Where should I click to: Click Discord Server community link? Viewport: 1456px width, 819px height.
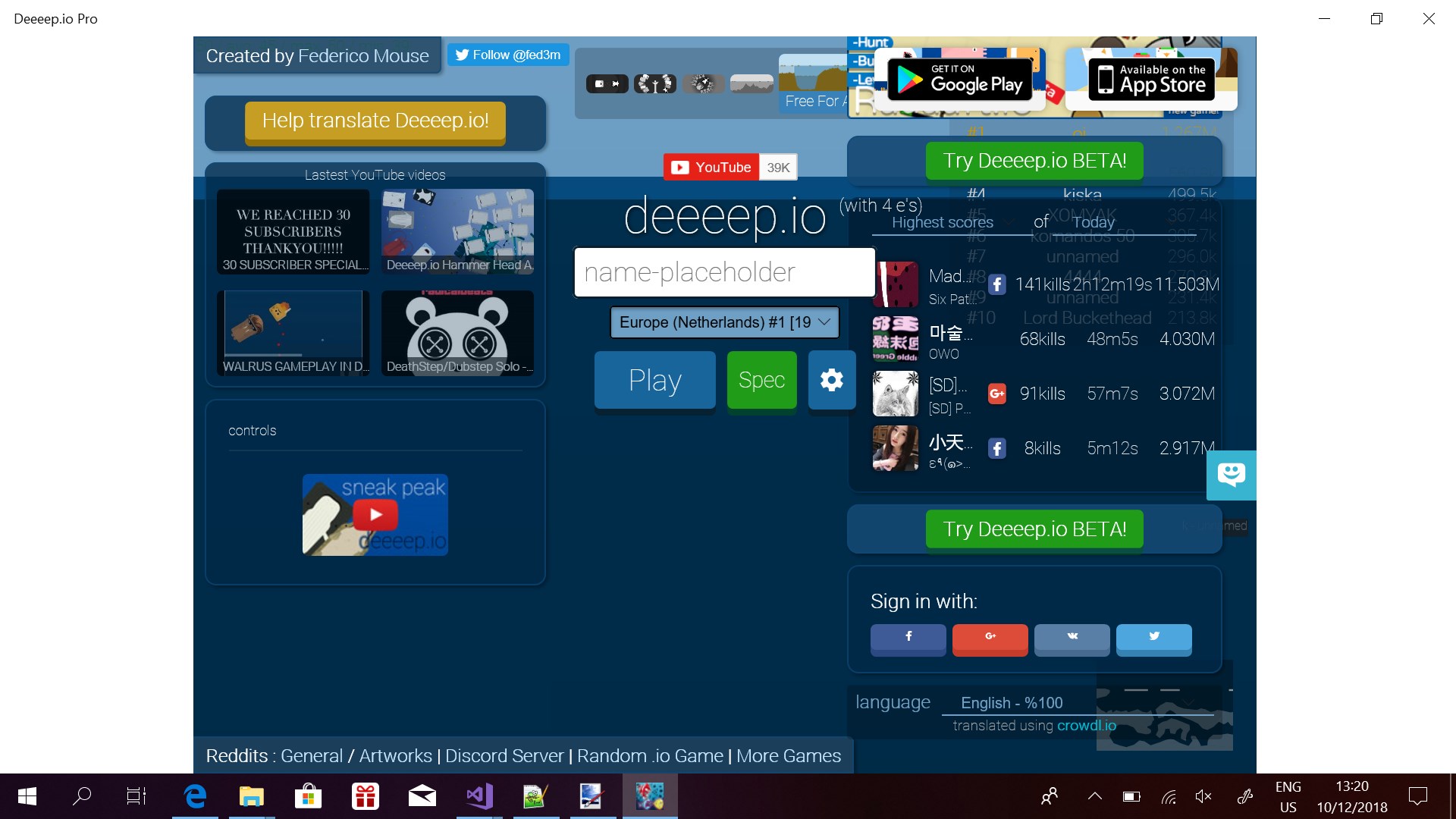pos(505,755)
